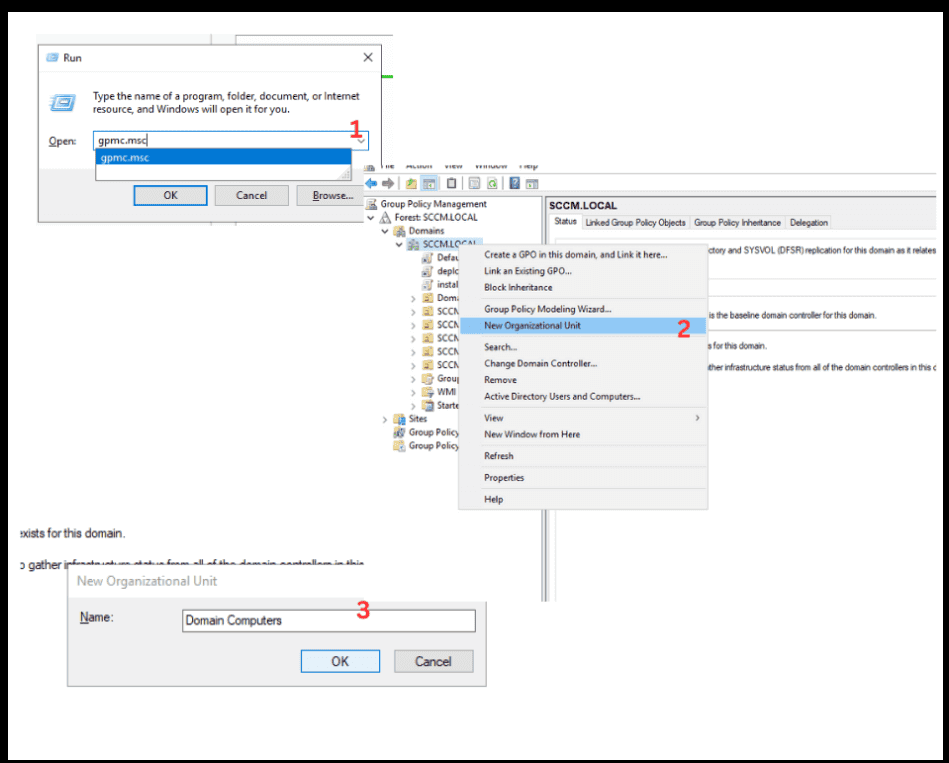Image resolution: width=949 pixels, height=763 pixels.
Task: Open the dropdown arrow in the Run dialog
Action: (360, 141)
